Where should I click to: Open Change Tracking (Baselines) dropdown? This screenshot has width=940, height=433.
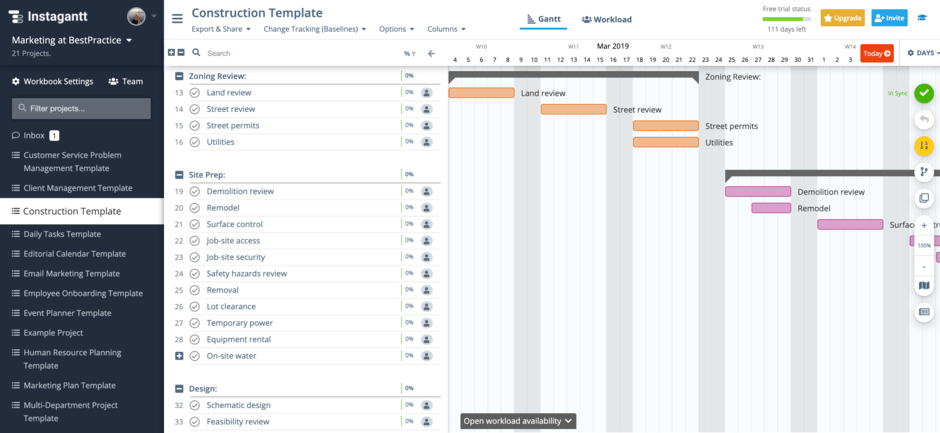315,29
